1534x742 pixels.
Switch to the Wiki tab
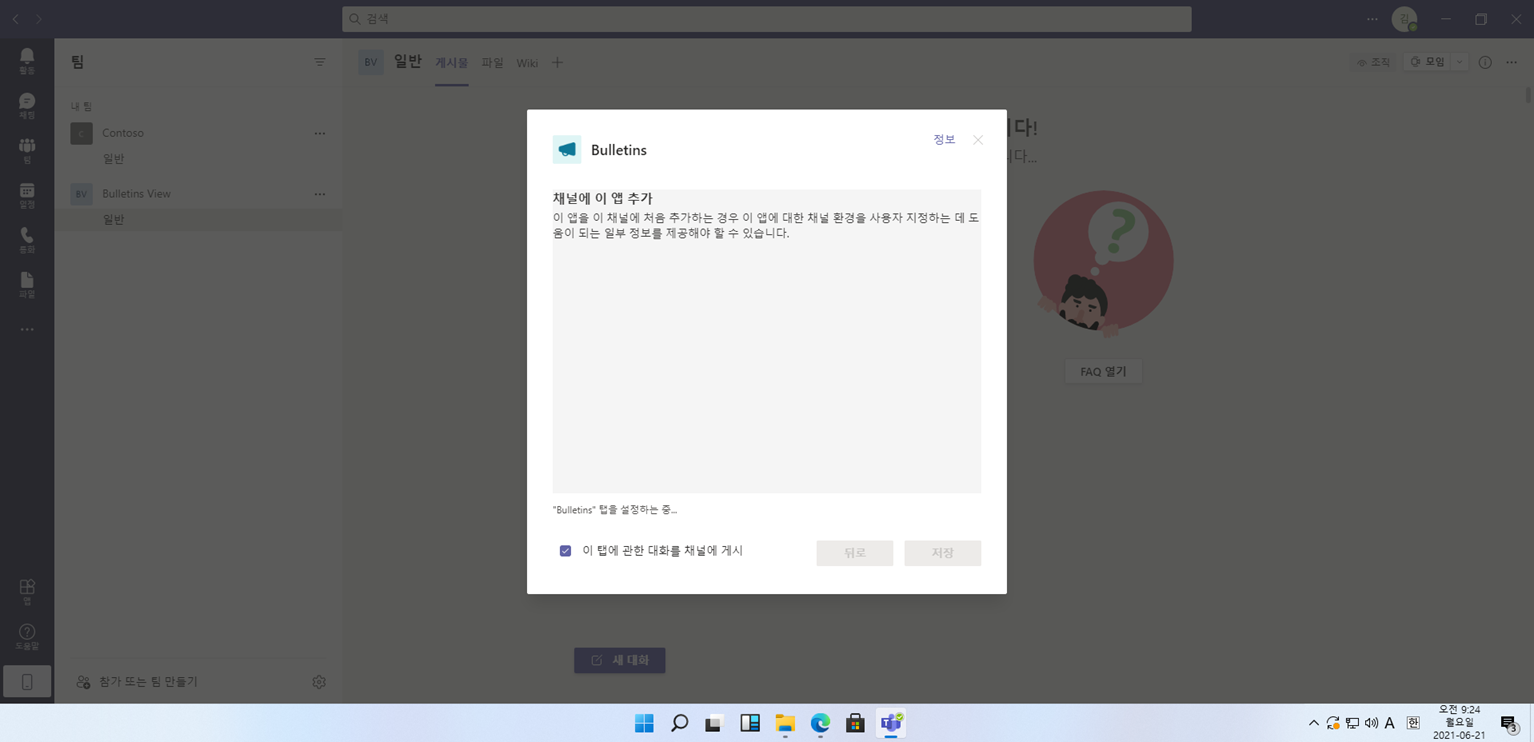(x=527, y=63)
